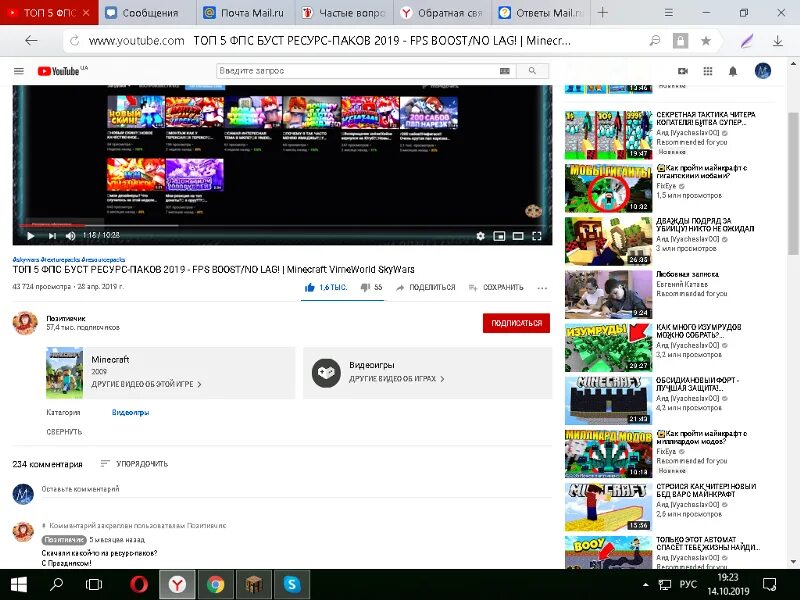800x600 pixels.
Task: Switch to Обратная связь tab
Action: tap(442, 13)
